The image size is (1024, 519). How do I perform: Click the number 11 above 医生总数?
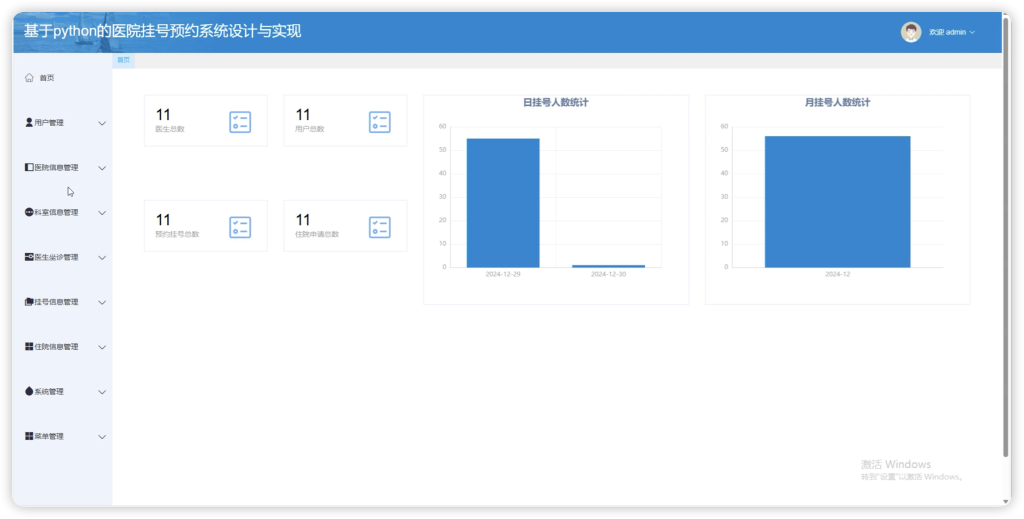coord(163,115)
